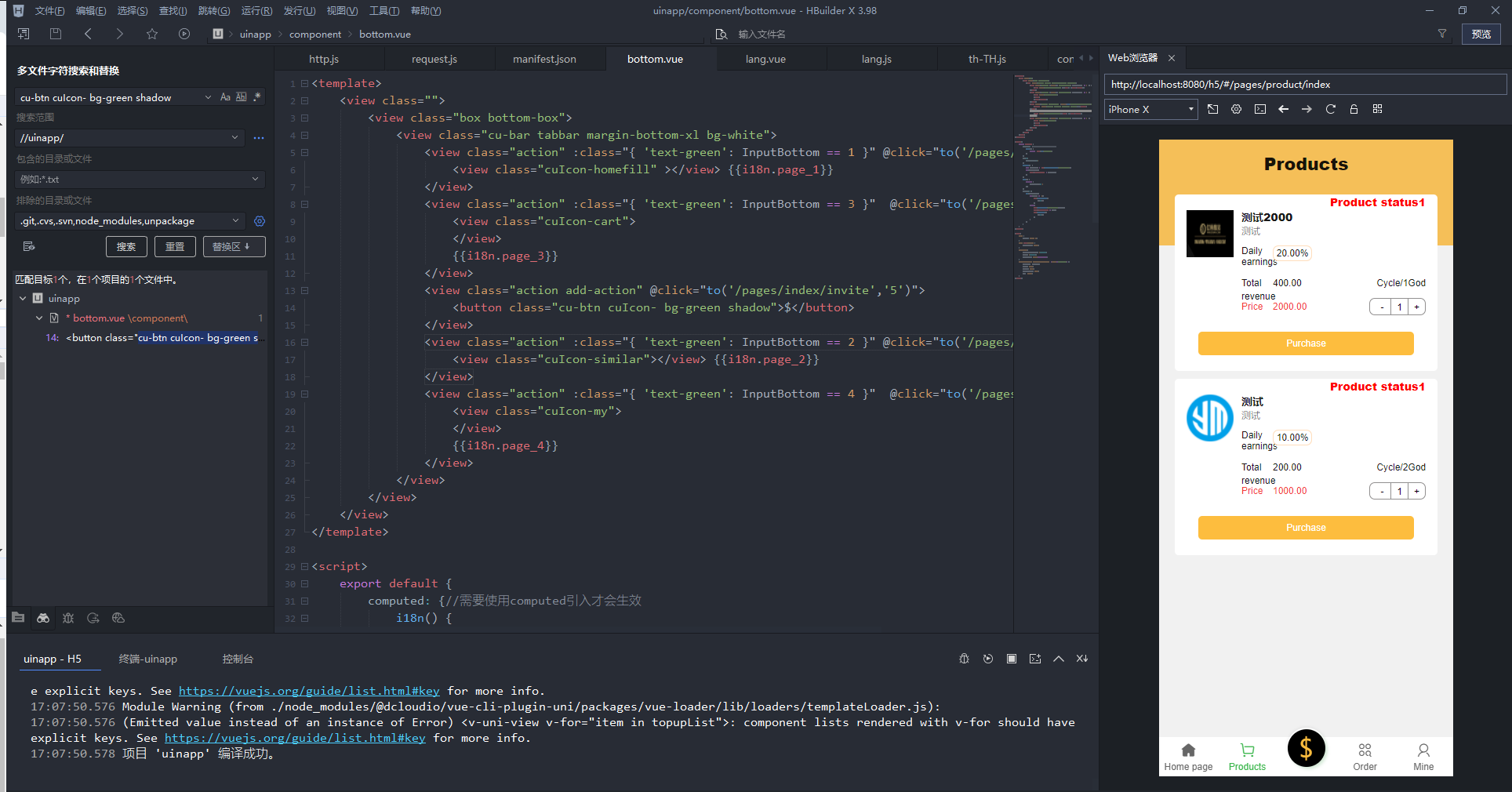Viewport: 1512px width, 792px height.
Task: Open browser devtools console icon
Action: 1260,109
